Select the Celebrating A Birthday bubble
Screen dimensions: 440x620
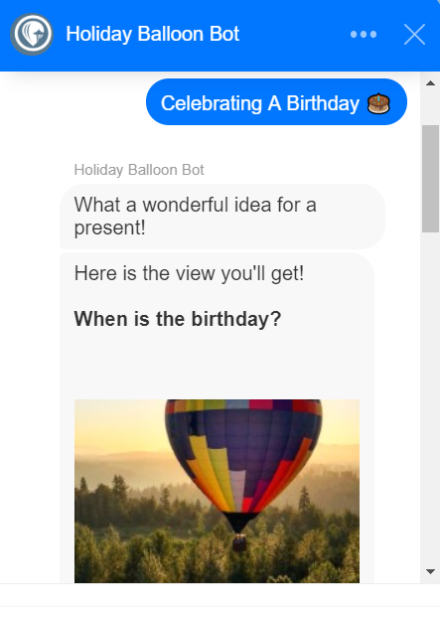pyautogui.click(x=276, y=102)
